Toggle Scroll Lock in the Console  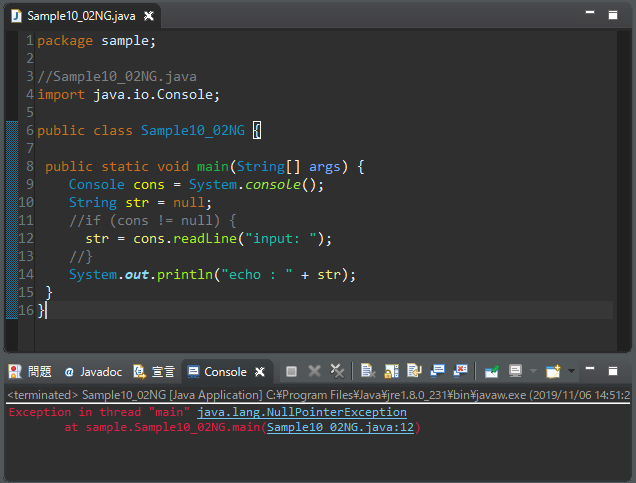(x=391, y=371)
